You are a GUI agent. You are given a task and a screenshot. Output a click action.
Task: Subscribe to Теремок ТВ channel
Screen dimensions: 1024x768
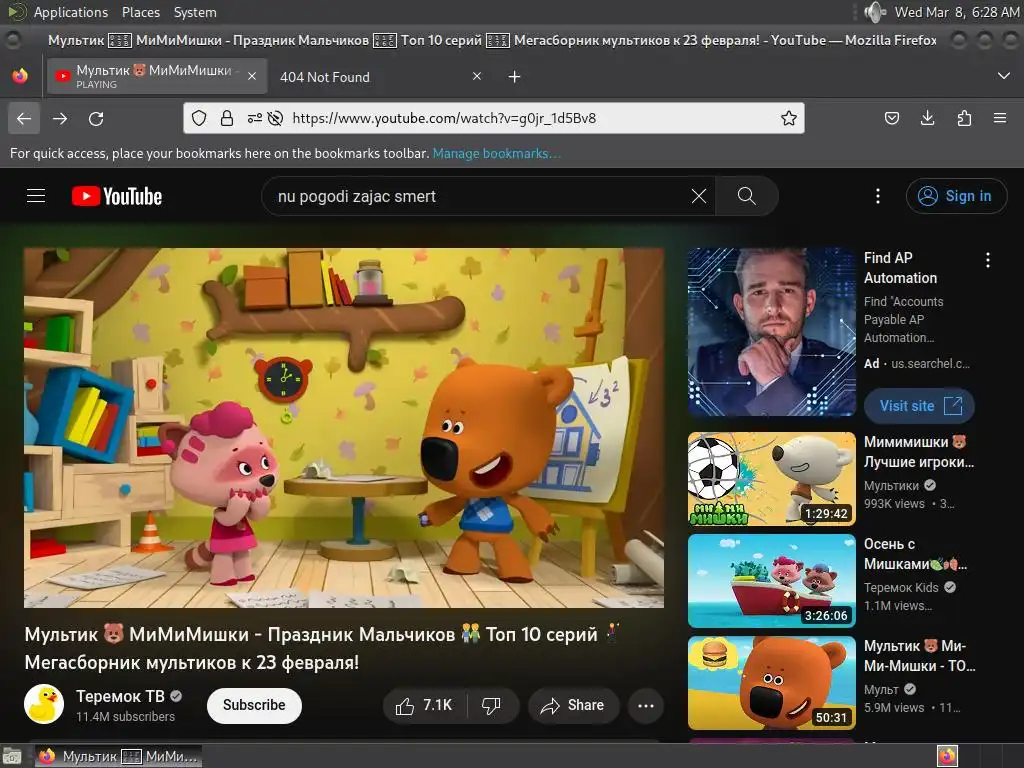click(x=254, y=705)
